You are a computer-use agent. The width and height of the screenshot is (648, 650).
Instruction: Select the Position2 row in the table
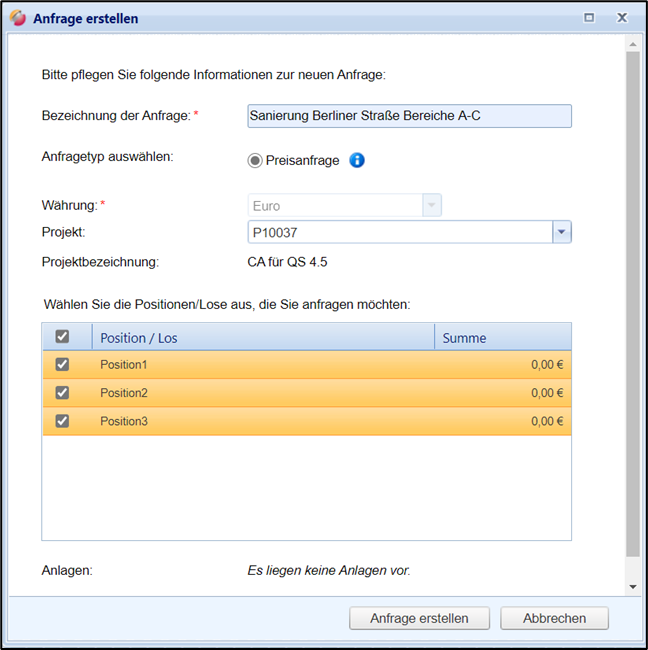(x=300, y=393)
